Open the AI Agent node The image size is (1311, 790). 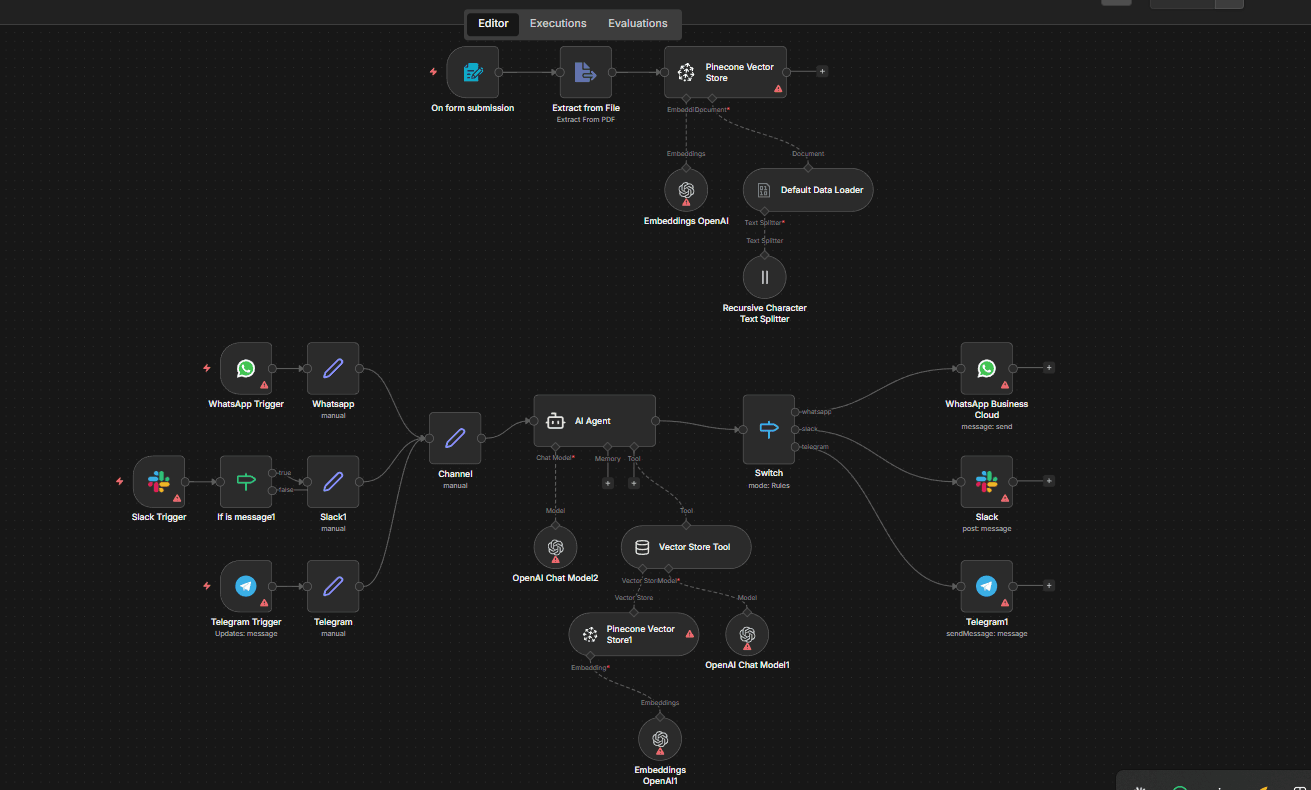595,421
